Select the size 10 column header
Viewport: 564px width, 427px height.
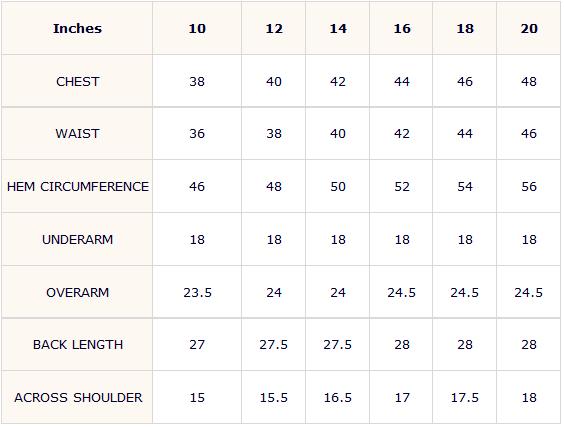pyautogui.click(x=197, y=28)
